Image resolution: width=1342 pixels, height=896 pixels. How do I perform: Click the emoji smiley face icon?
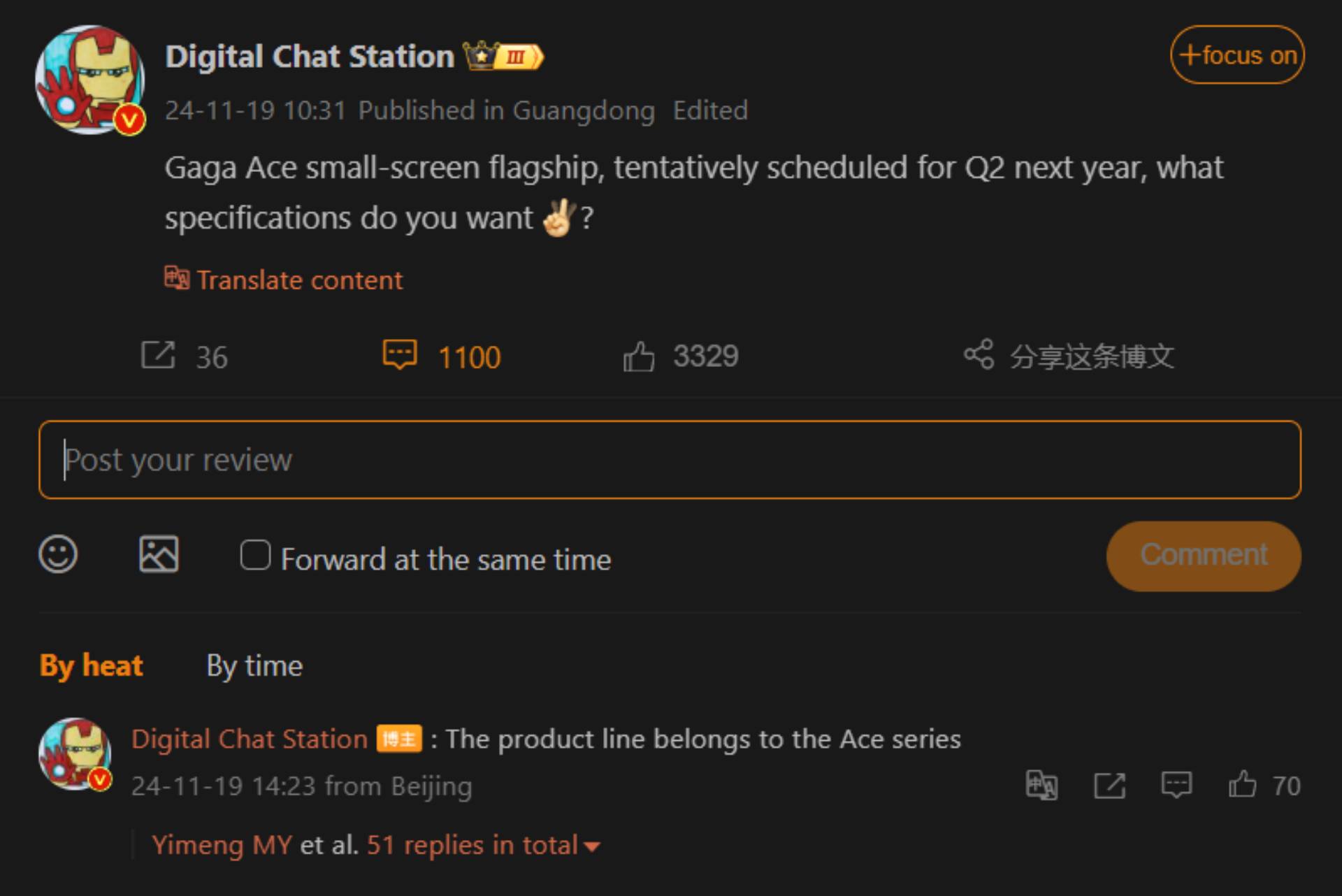(57, 555)
